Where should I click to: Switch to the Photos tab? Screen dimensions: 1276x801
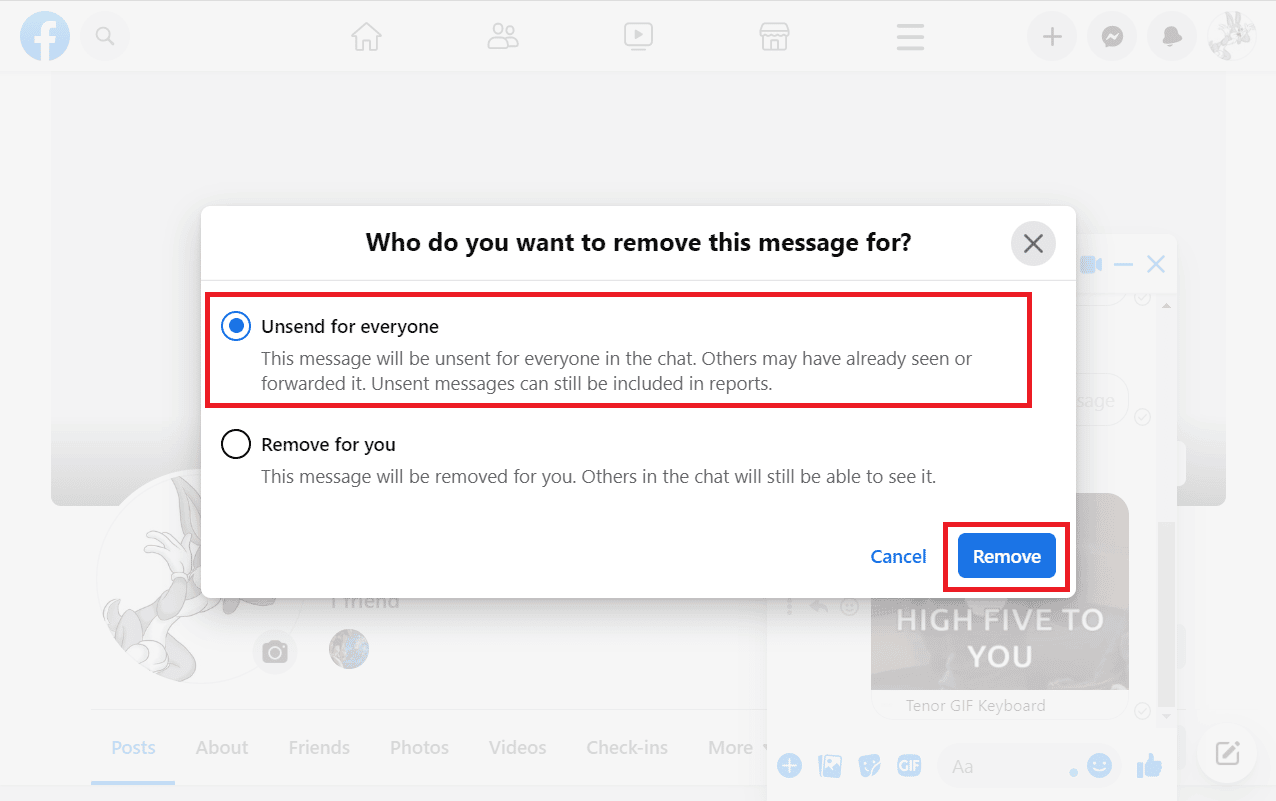419,747
